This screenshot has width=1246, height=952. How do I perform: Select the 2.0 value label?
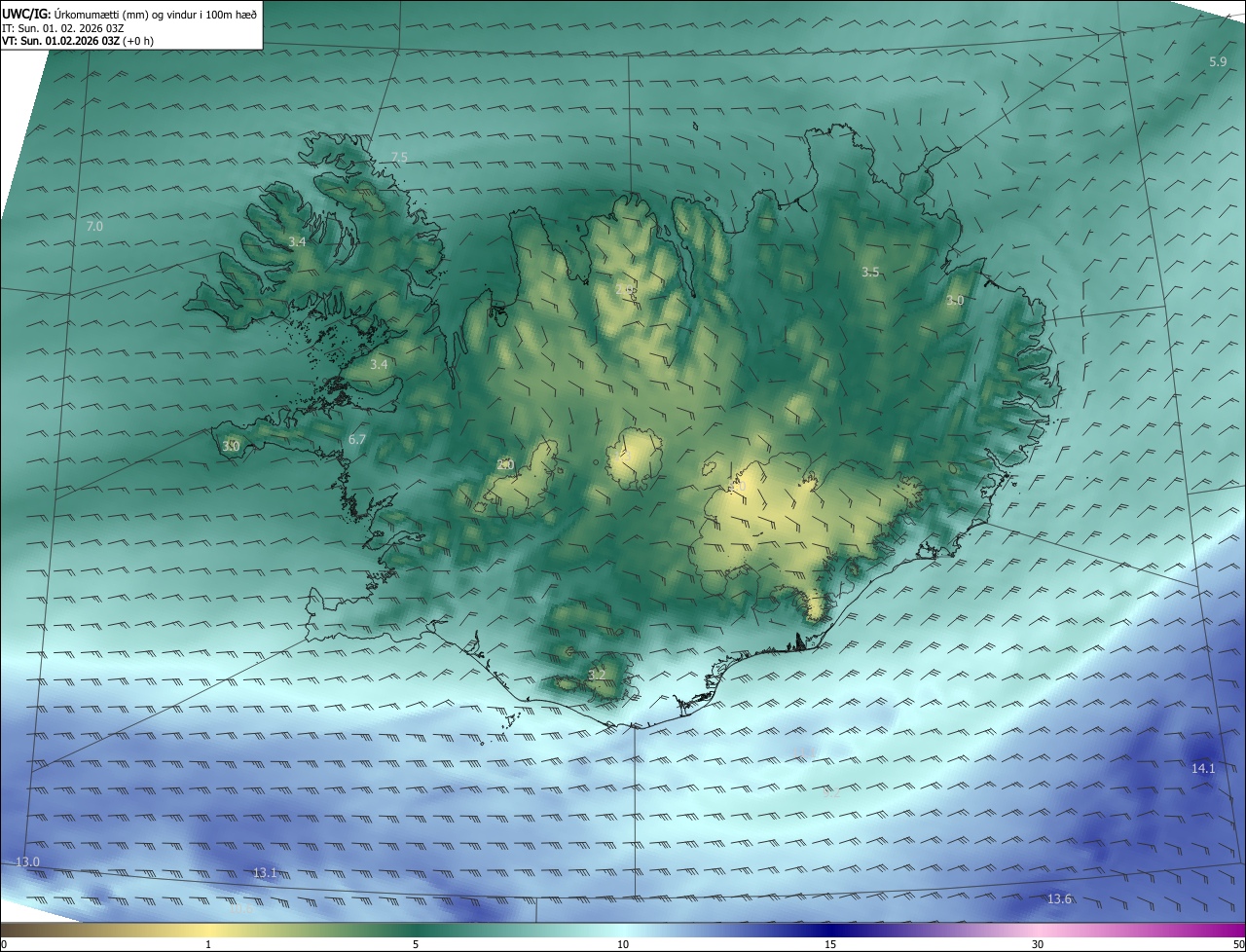505,465
